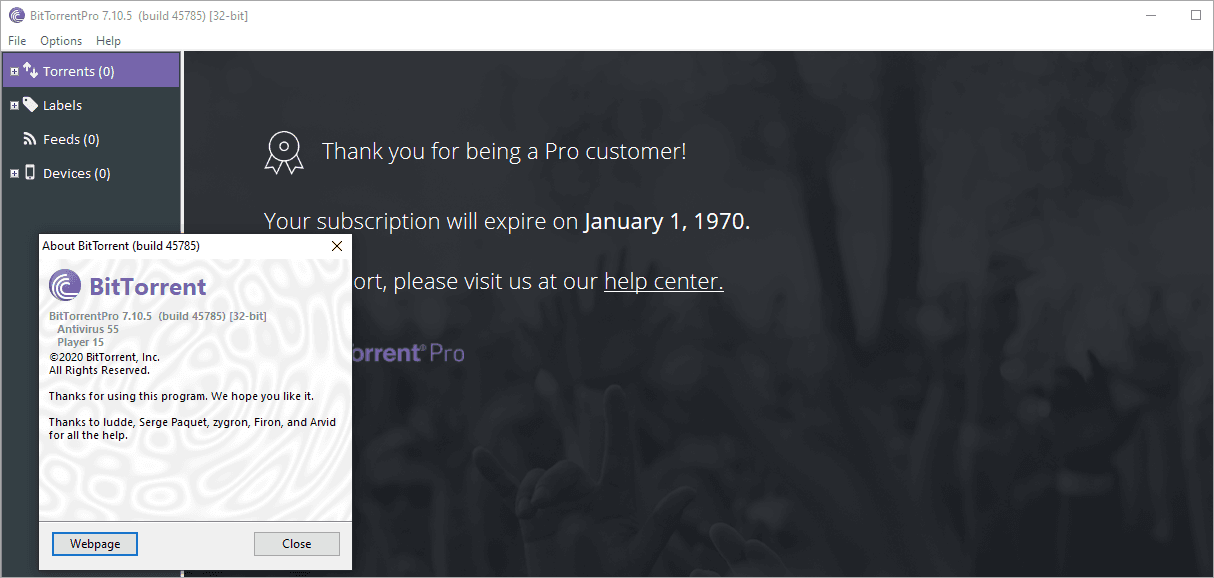Follow the help center link
Screen dimensions: 1214x578
click(x=662, y=281)
